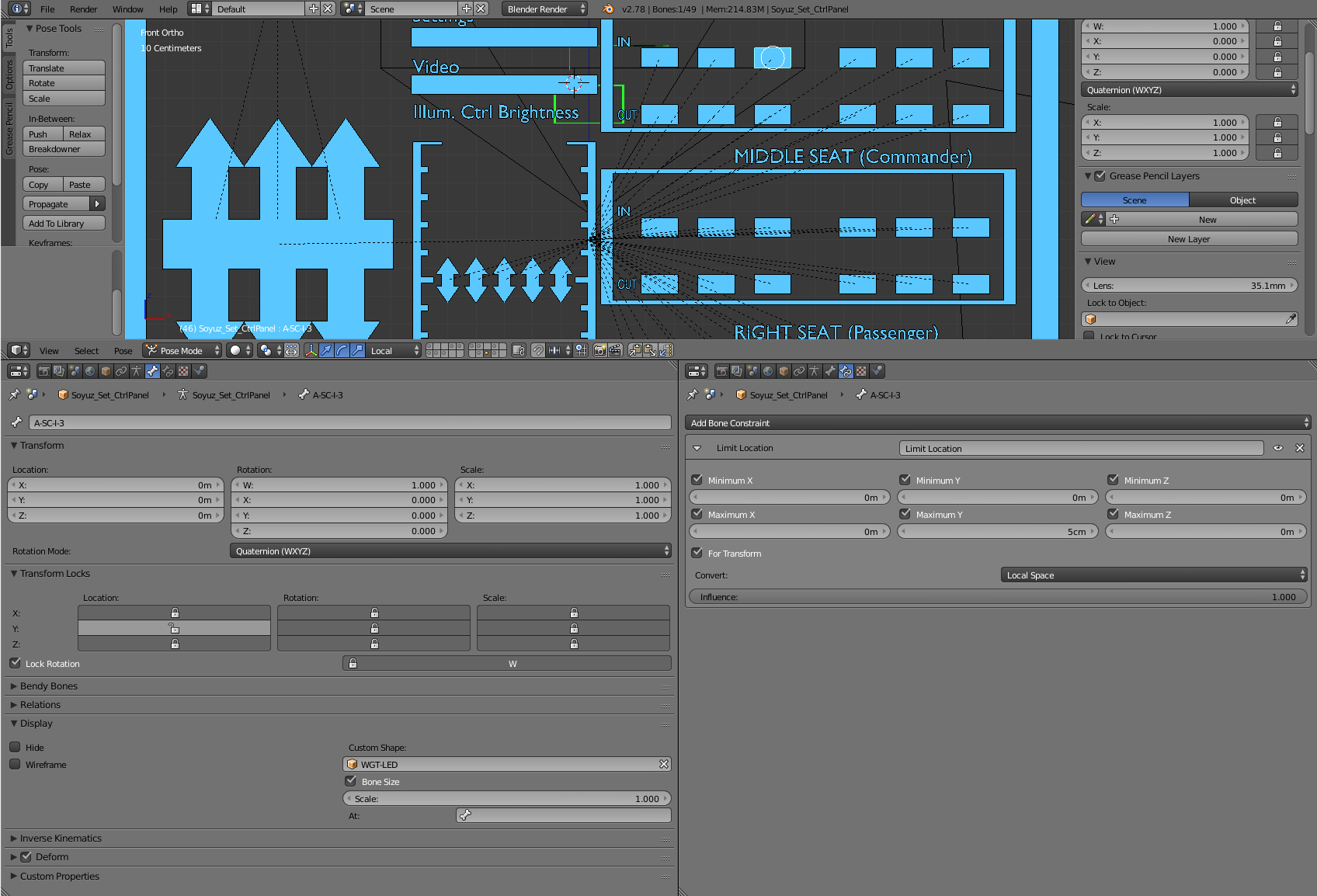Open the Render properties tab in left panel

(x=43, y=371)
